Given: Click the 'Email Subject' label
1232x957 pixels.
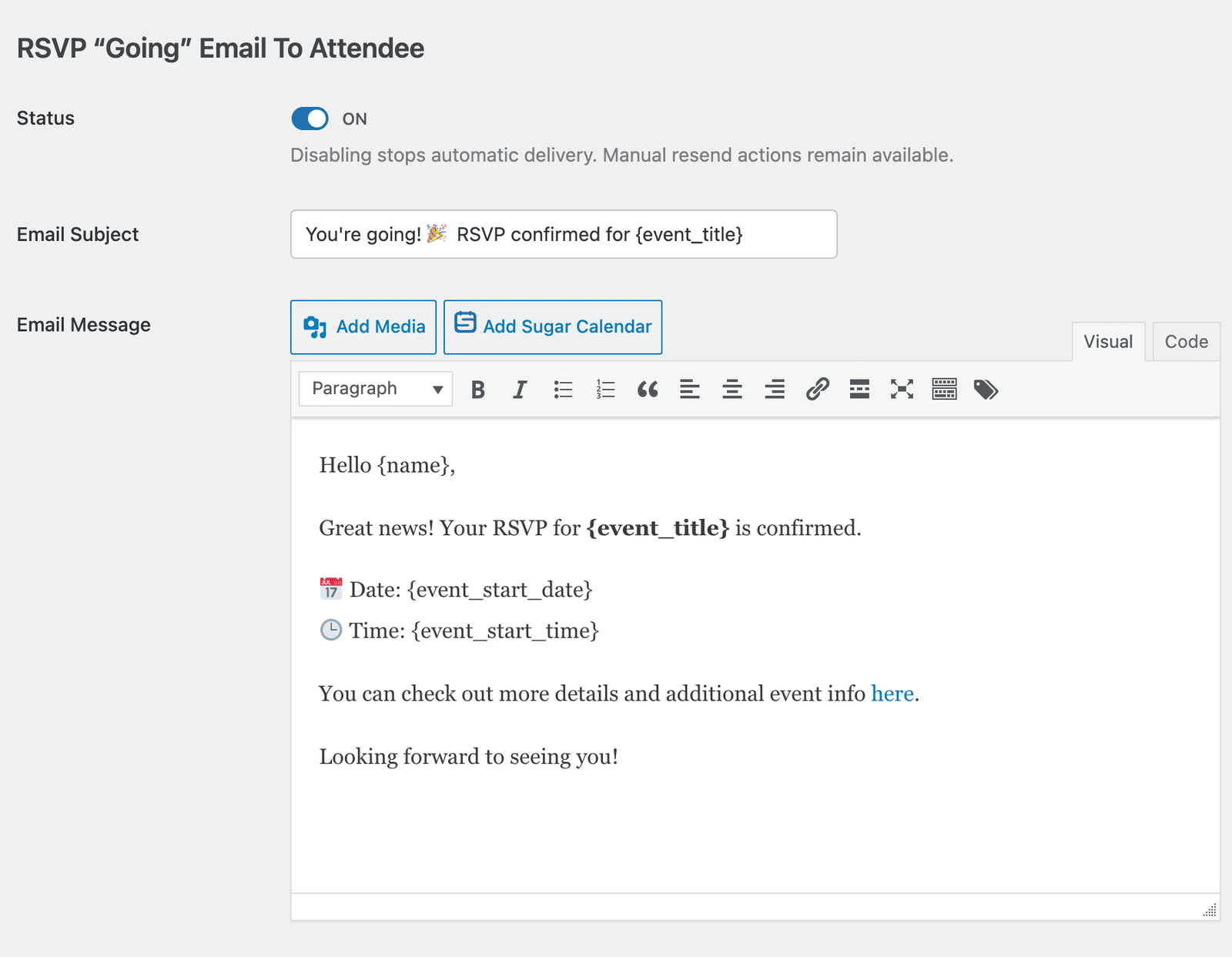Looking at the screenshot, I should click(x=78, y=235).
